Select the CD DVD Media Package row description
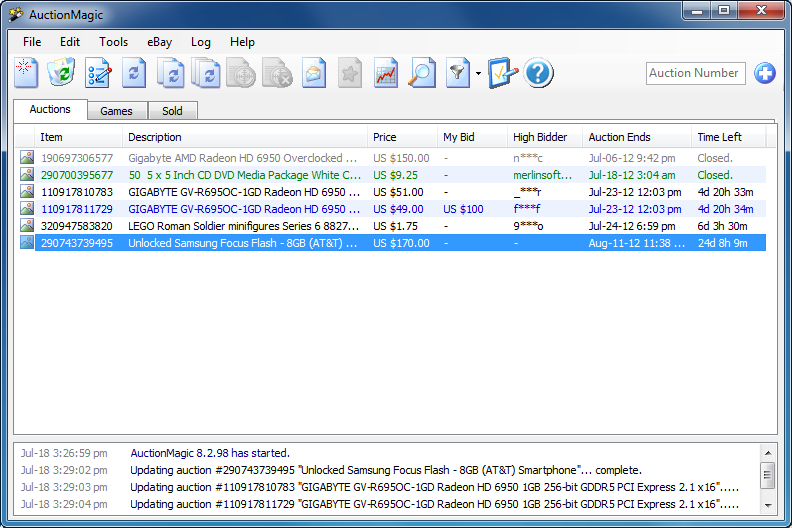The image size is (792, 528). (x=244, y=175)
